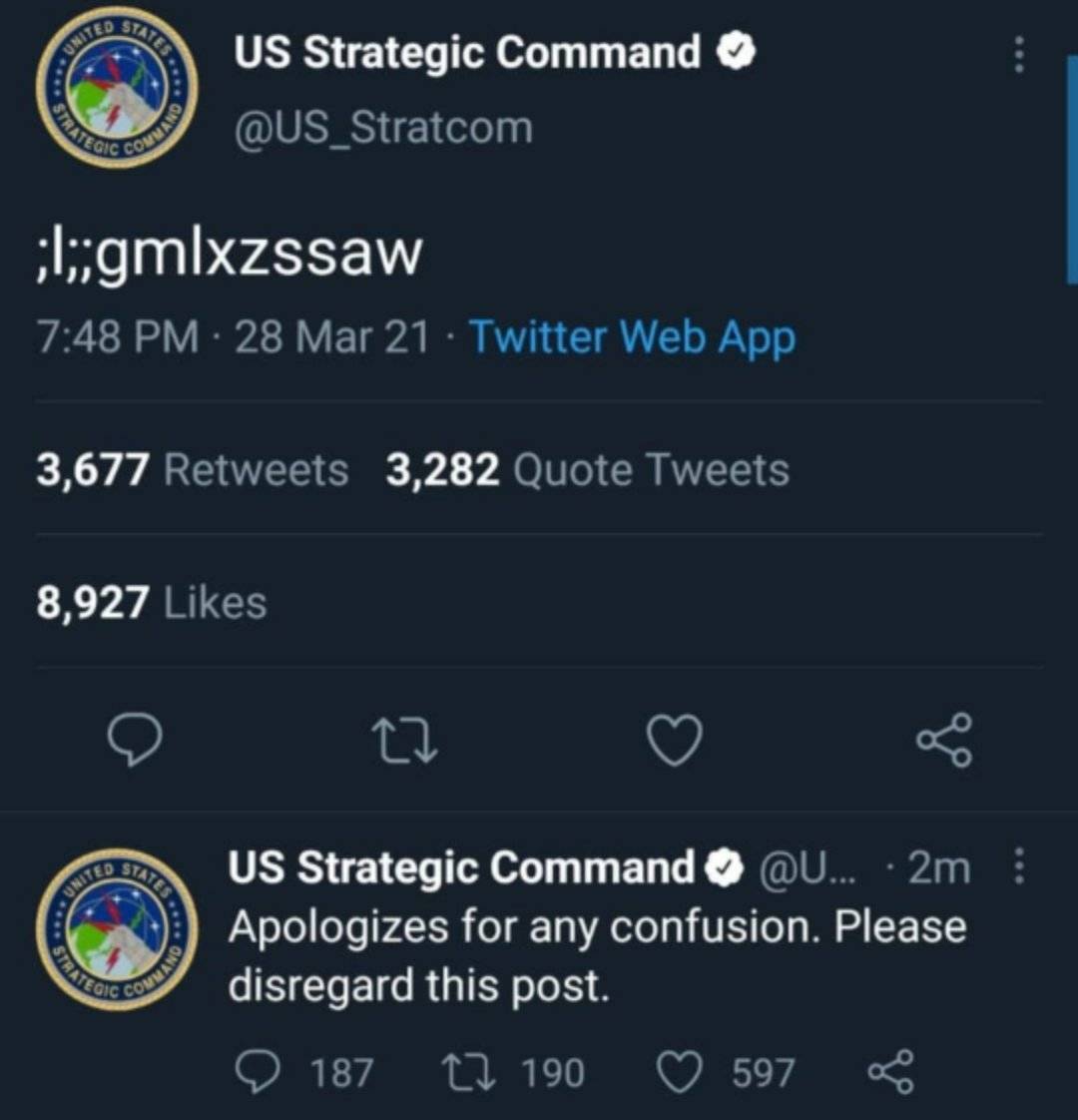Retweet the main US Strategic Command tweet
Image resolution: width=1078 pixels, height=1120 pixels.
pos(405,742)
